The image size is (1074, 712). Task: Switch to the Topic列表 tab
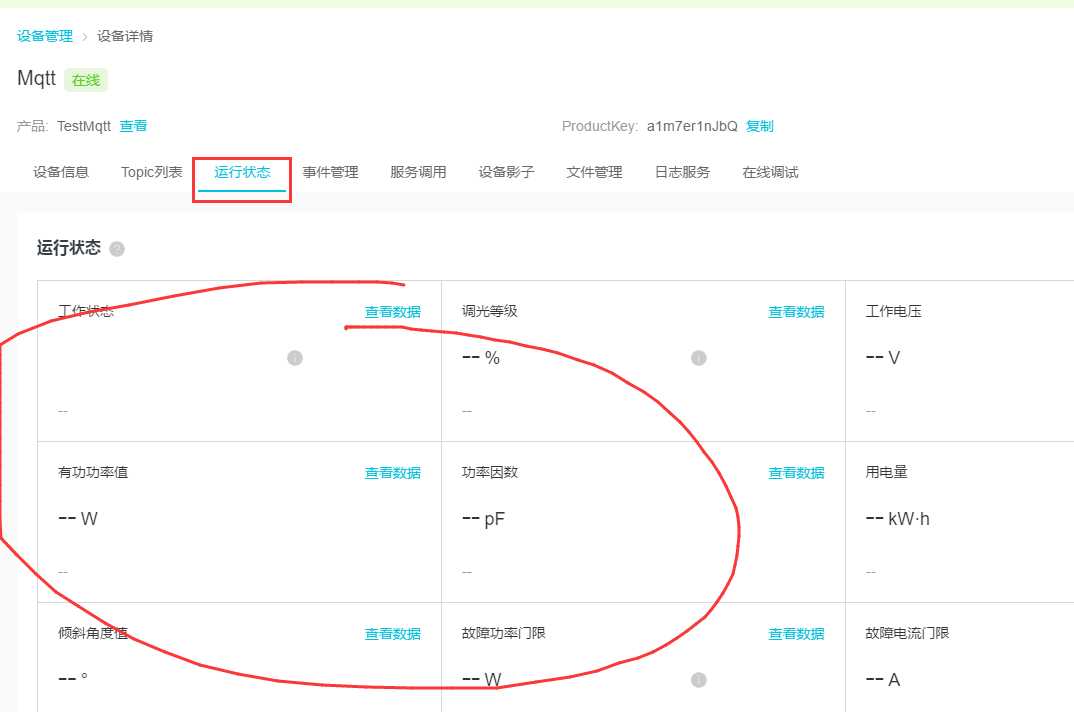151,172
